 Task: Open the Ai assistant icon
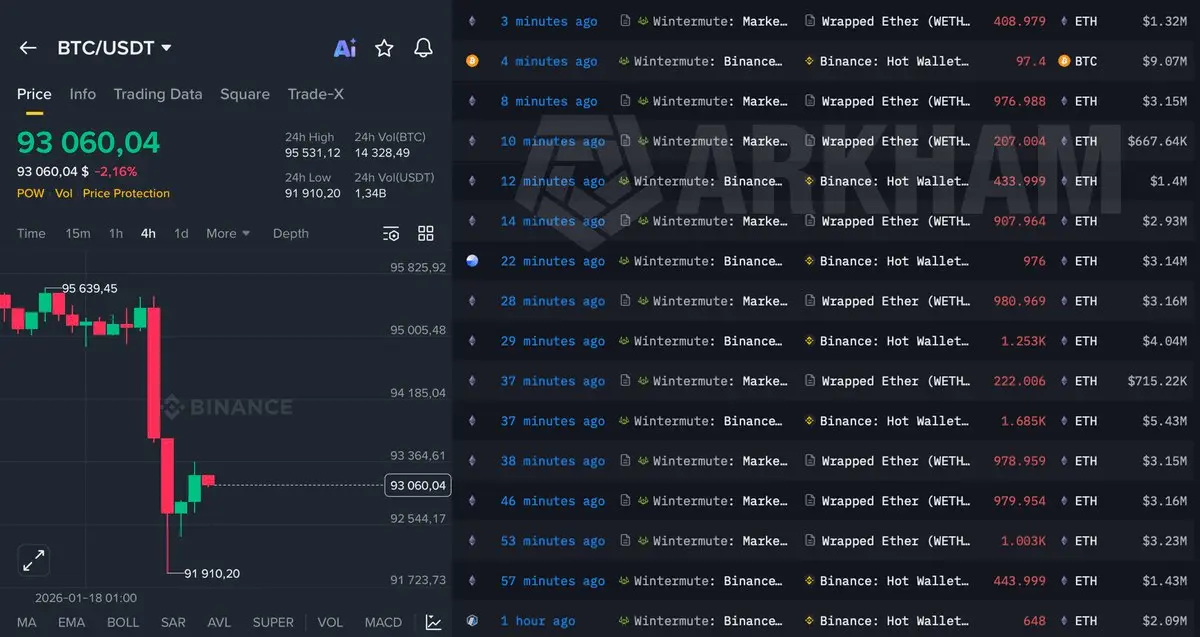coord(345,48)
